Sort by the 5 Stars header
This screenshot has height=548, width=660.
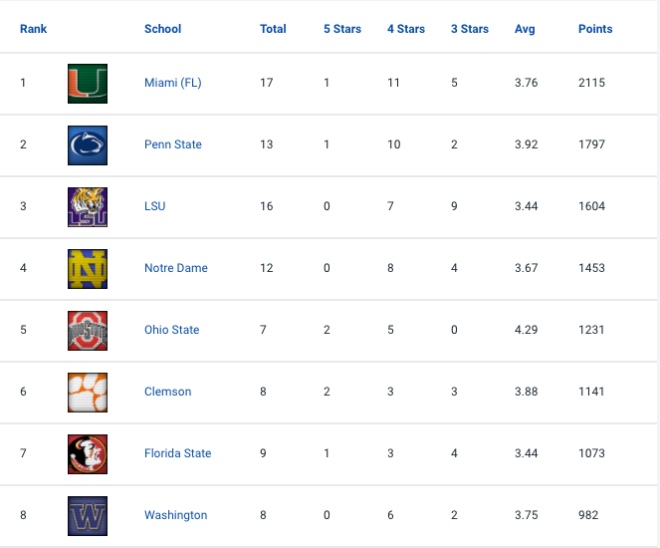342,29
